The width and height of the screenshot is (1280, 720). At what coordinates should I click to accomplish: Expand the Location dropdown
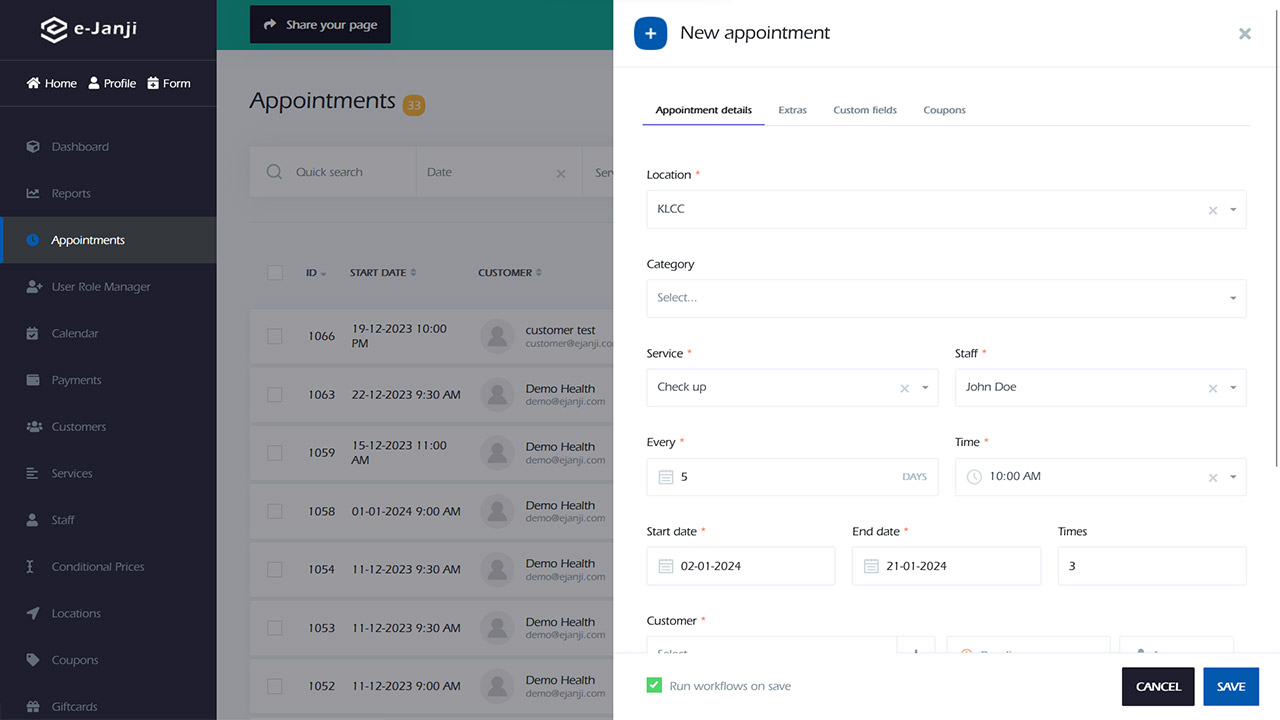1233,210
